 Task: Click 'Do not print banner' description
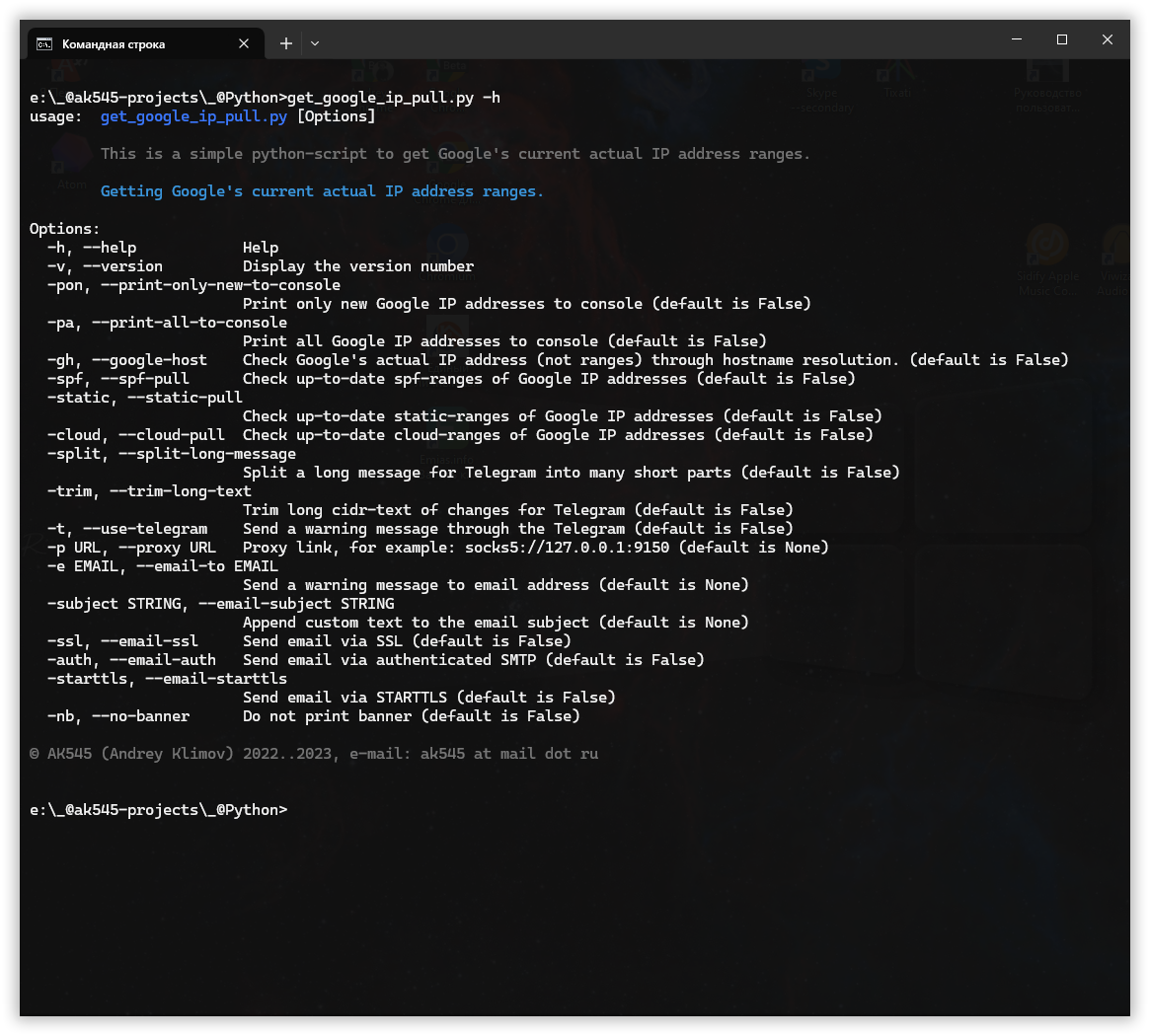pyautogui.click(x=327, y=716)
